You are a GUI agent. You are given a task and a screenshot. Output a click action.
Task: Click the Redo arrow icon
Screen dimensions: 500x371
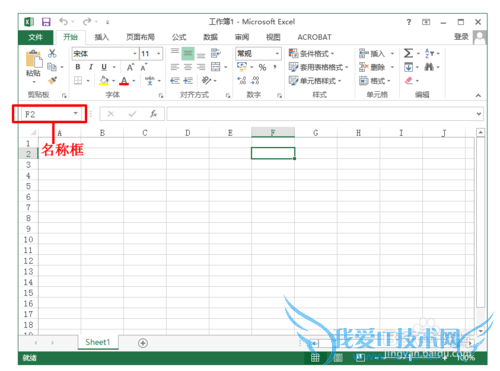[x=87, y=22]
